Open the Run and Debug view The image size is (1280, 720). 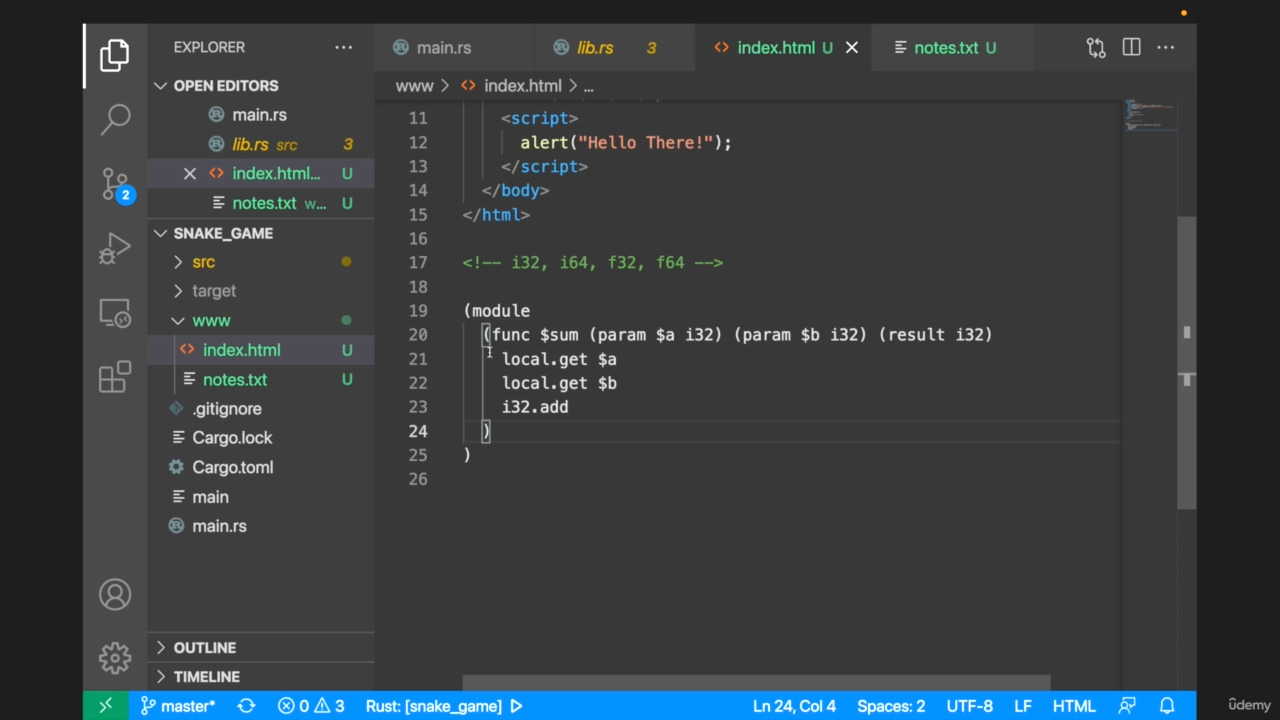(115, 248)
